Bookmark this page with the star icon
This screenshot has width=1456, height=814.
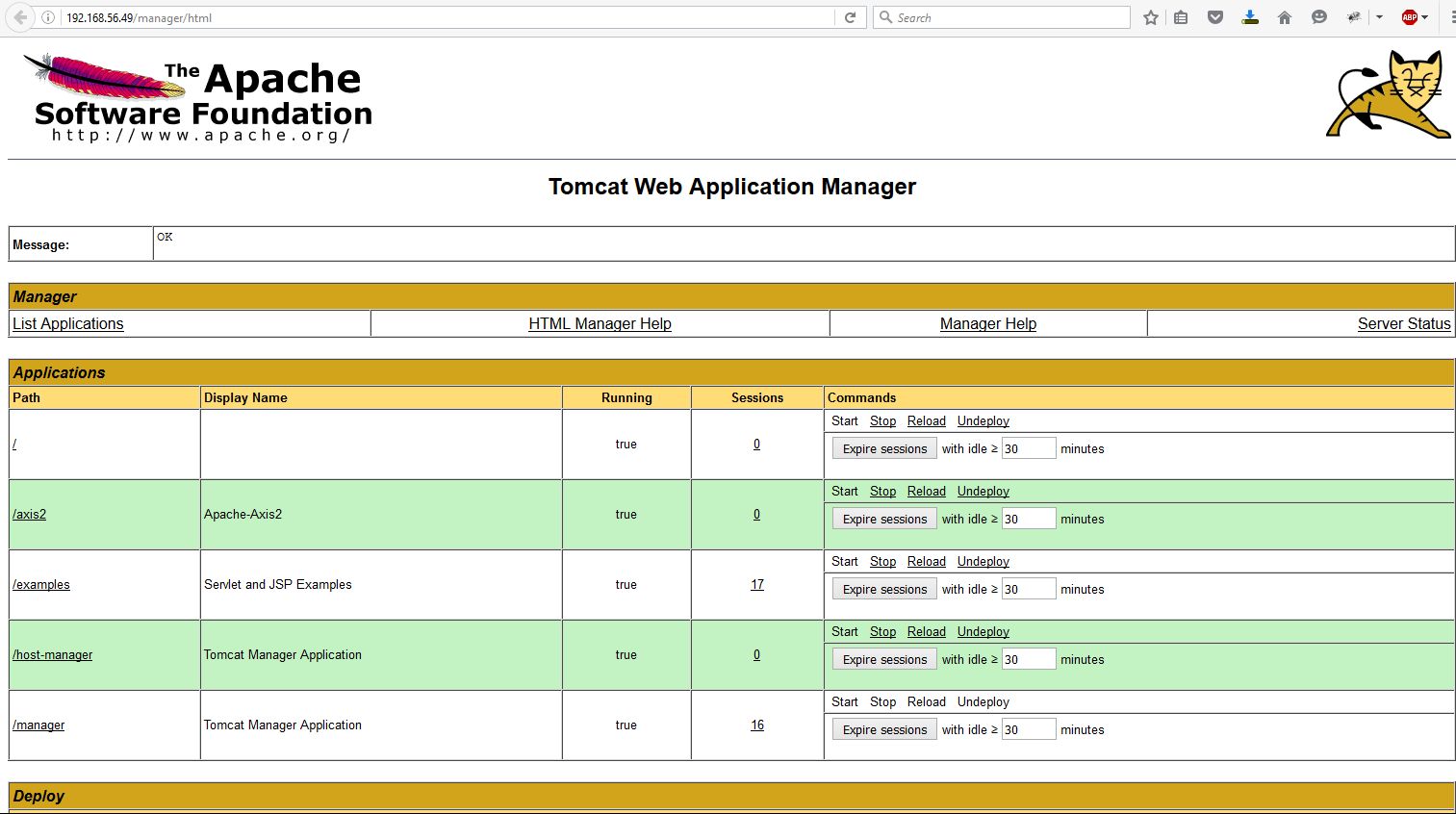[1151, 17]
